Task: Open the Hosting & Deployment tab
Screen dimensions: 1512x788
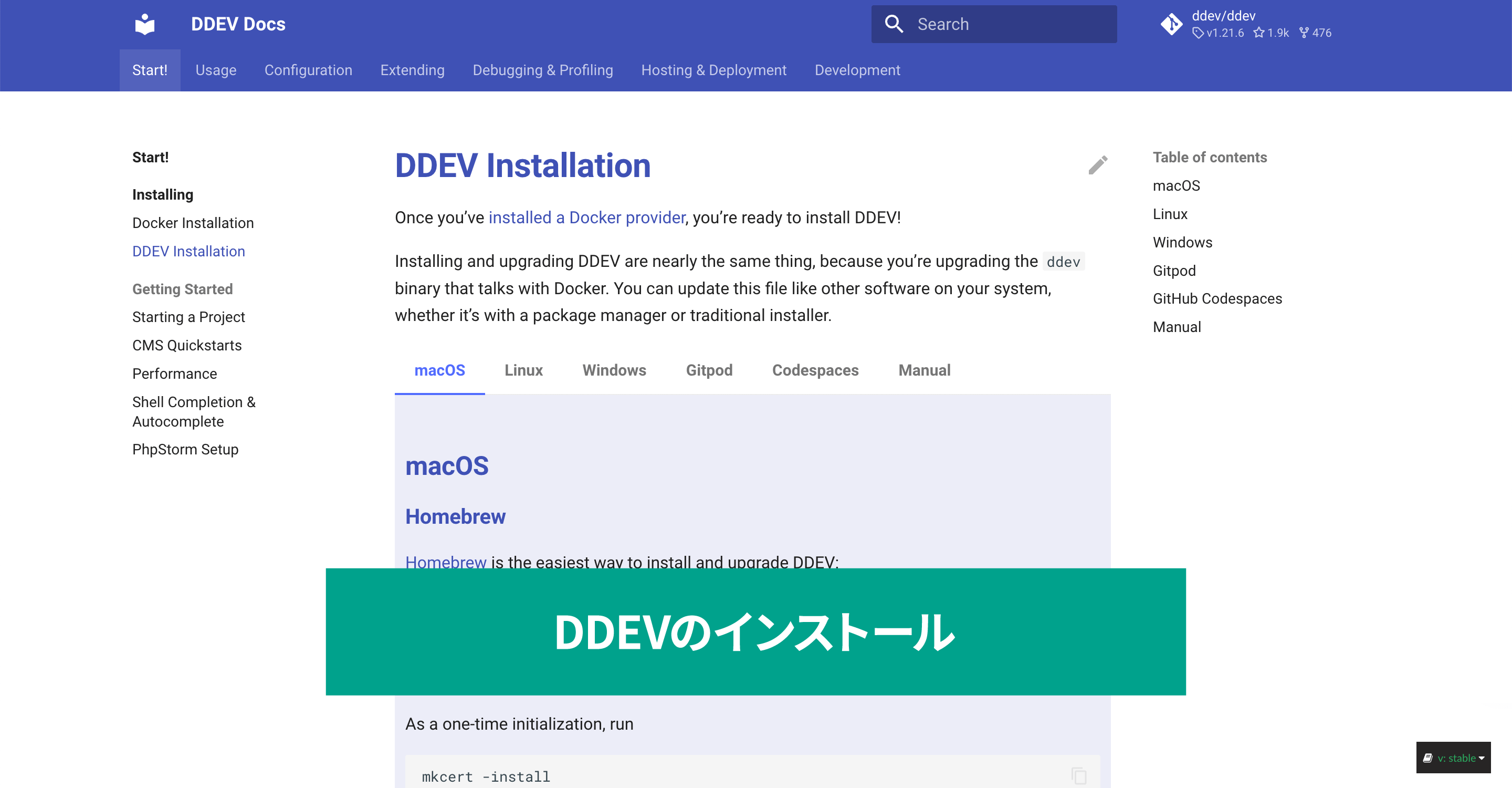Action: [713, 70]
